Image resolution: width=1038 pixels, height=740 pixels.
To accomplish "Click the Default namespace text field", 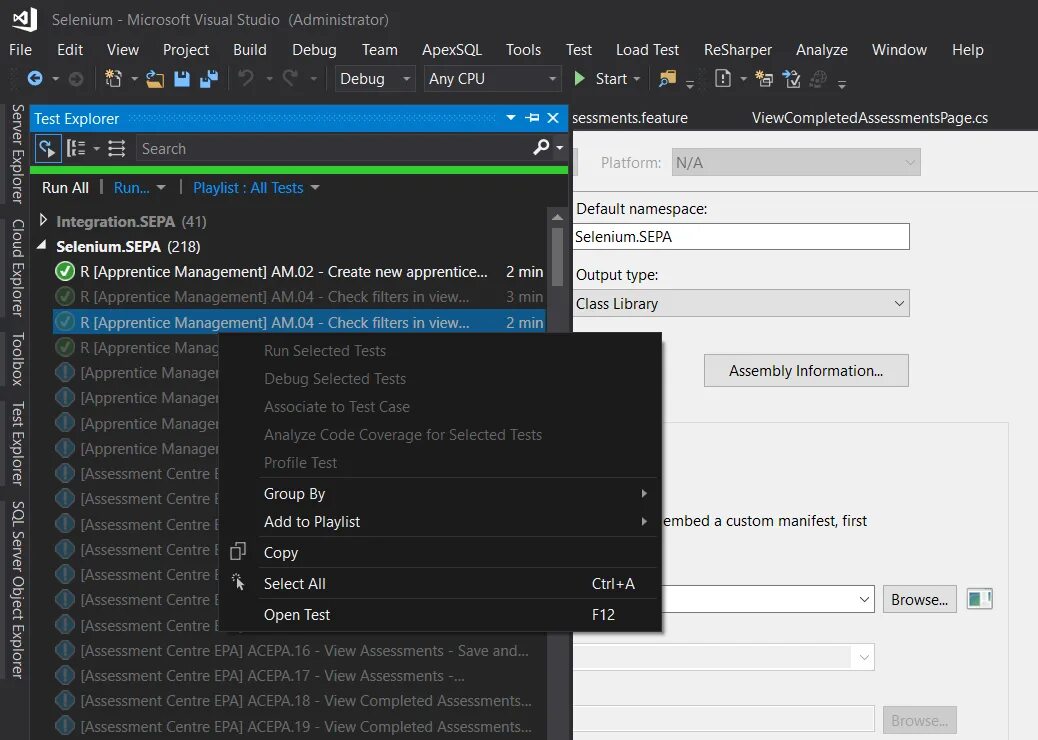I will pos(741,236).
